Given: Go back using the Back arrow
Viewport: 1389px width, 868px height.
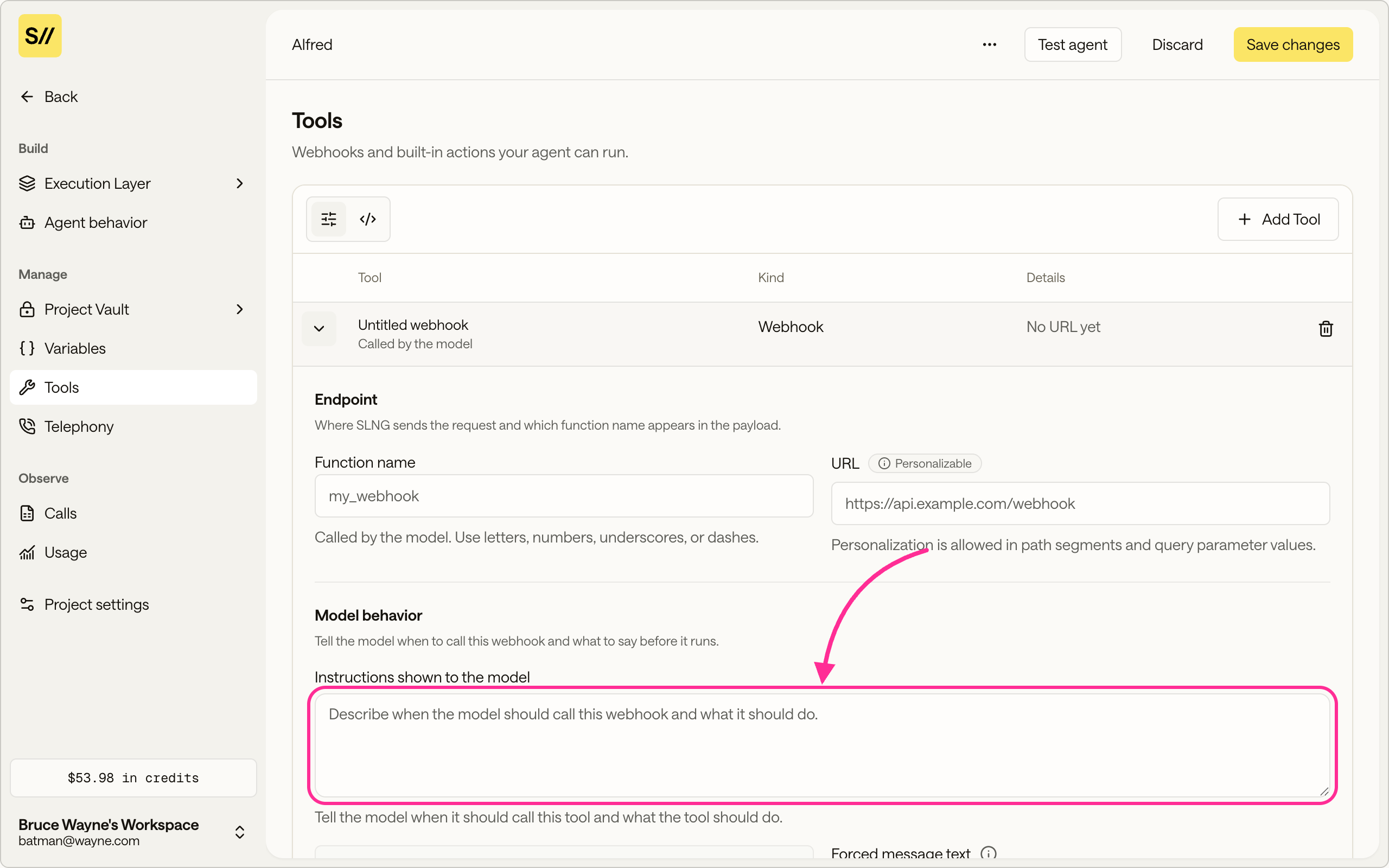Looking at the screenshot, I should coord(49,97).
